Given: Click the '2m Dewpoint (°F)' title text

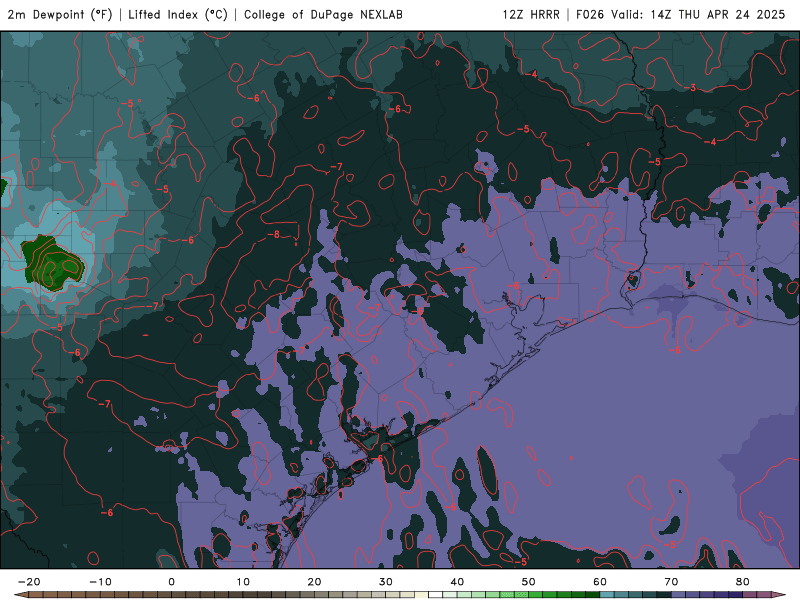Looking at the screenshot, I should (60, 15).
